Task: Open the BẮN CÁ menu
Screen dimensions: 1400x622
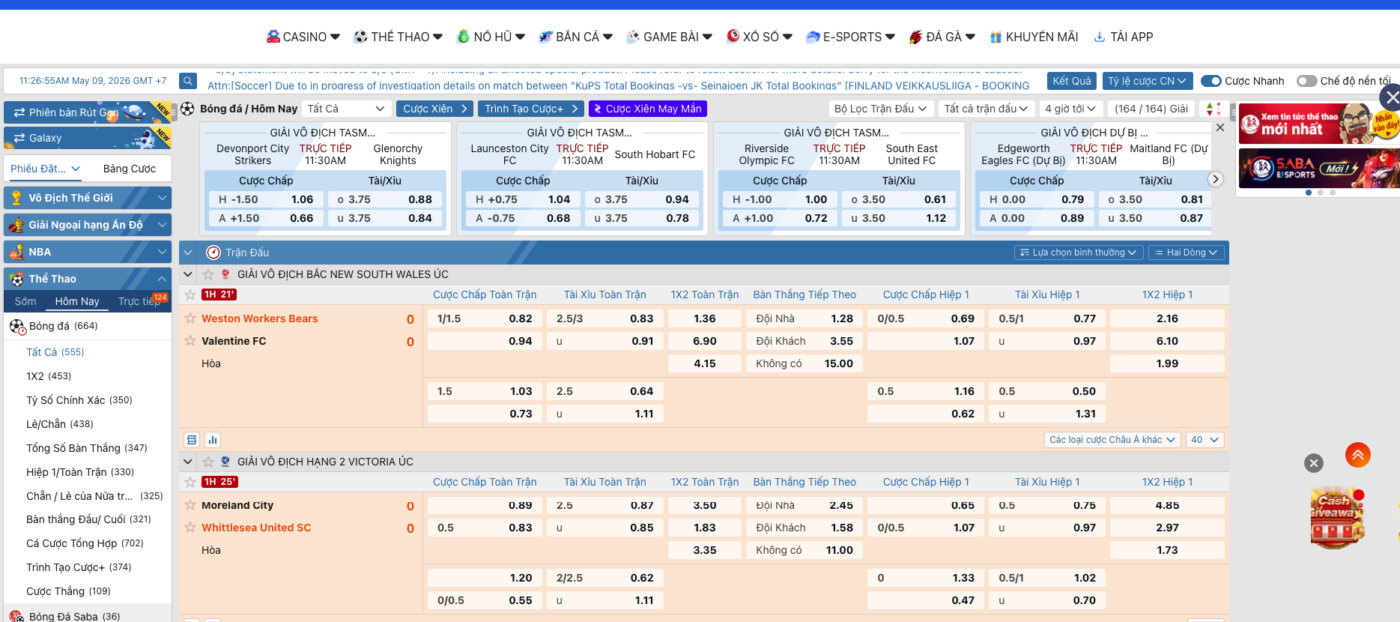Action: pyautogui.click(x=575, y=37)
